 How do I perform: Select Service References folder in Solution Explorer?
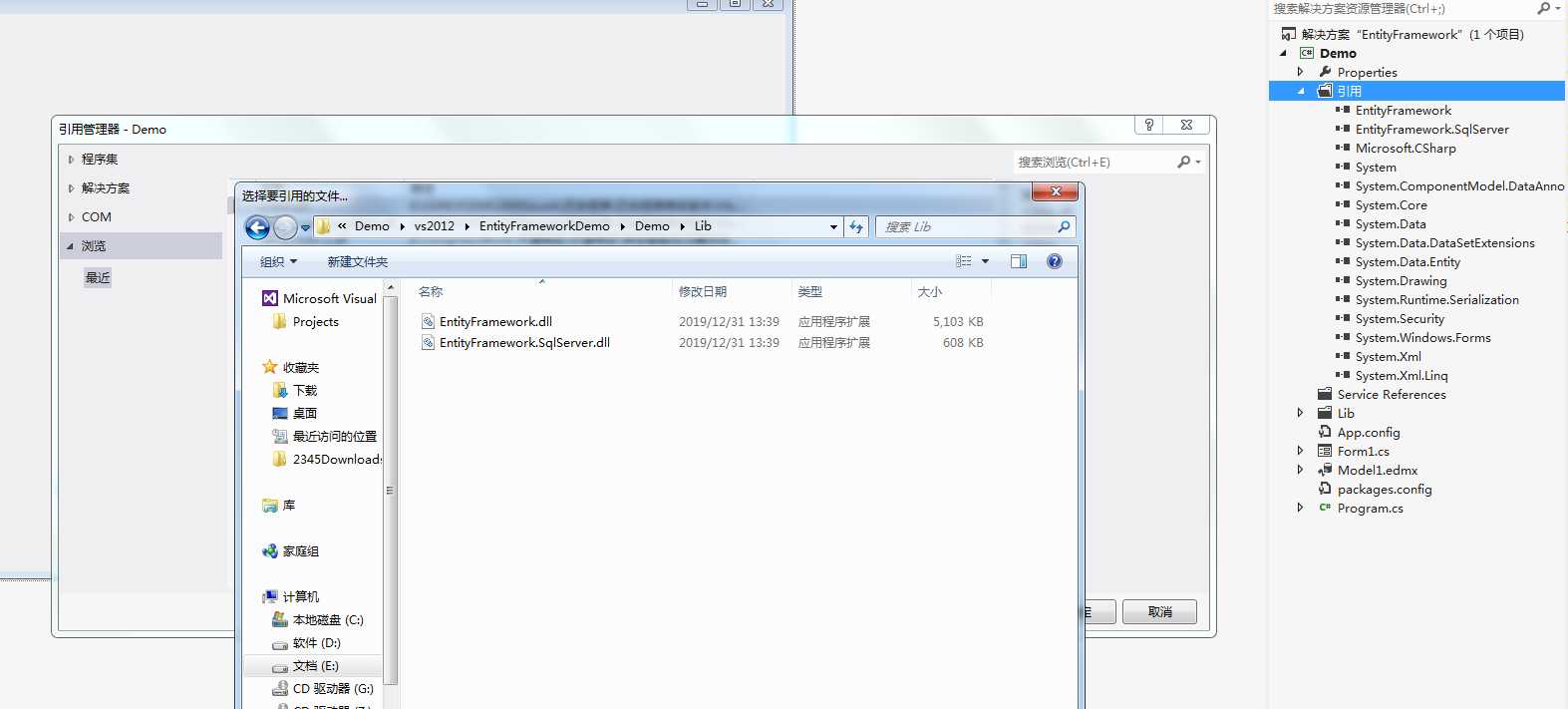pyautogui.click(x=1391, y=394)
